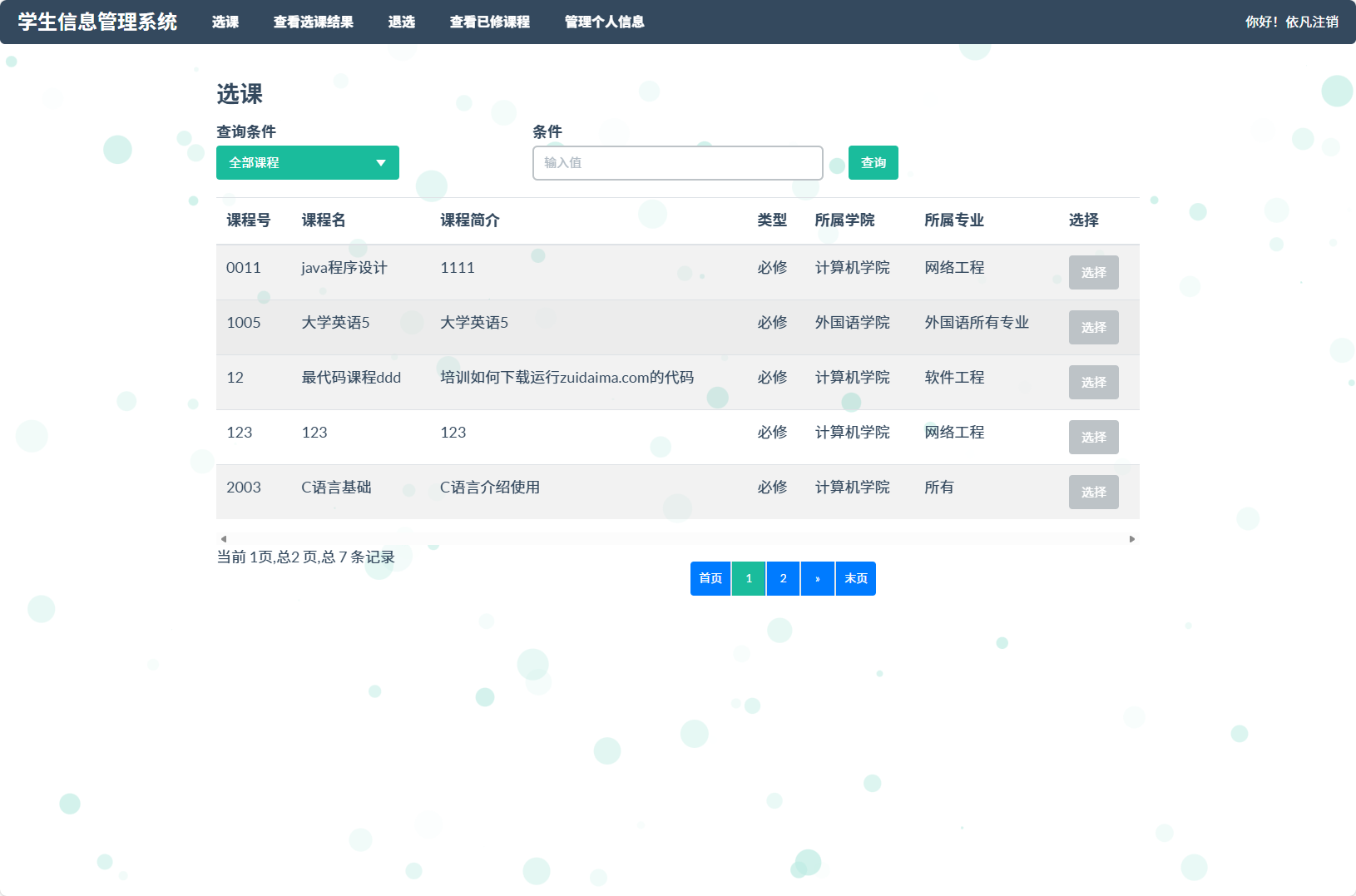Open pagination page 2
This screenshot has height=896, width=1356.
782,578
